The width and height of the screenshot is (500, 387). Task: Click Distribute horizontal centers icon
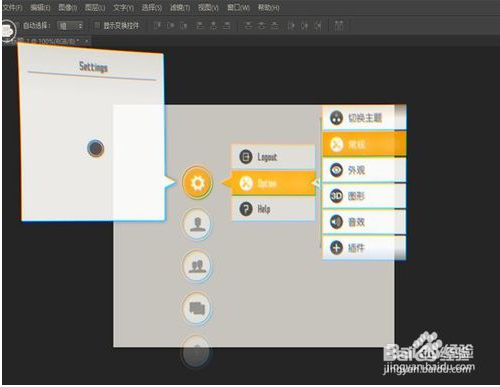305,25
